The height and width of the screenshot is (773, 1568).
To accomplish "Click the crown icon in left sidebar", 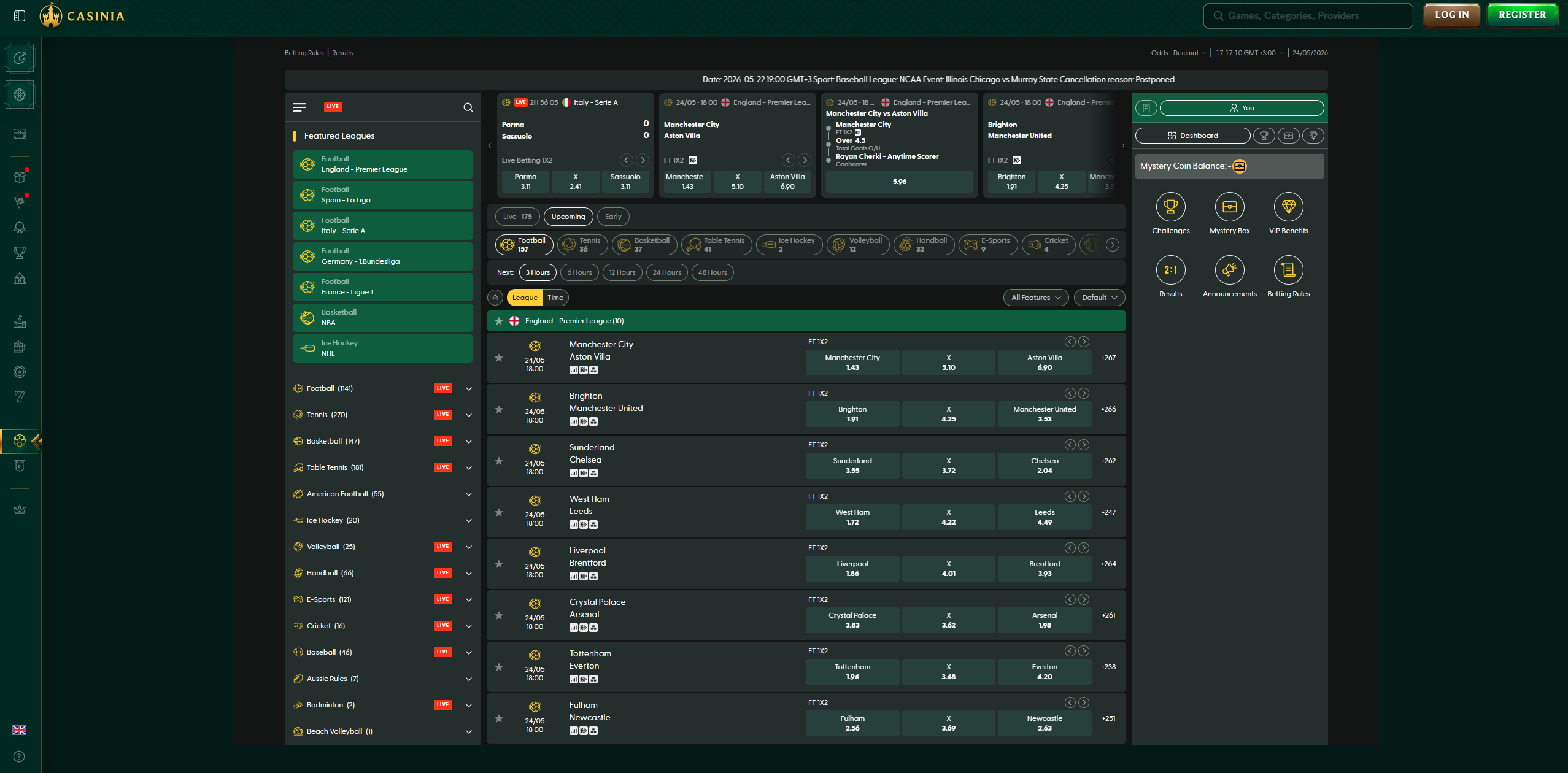I will pyautogui.click(x=20, y=509).
